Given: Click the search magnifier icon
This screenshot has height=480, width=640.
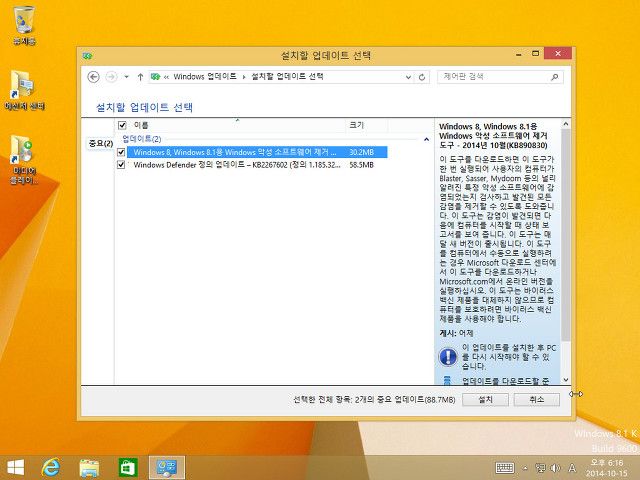Looking at the screenshot, I should point(554,77).
